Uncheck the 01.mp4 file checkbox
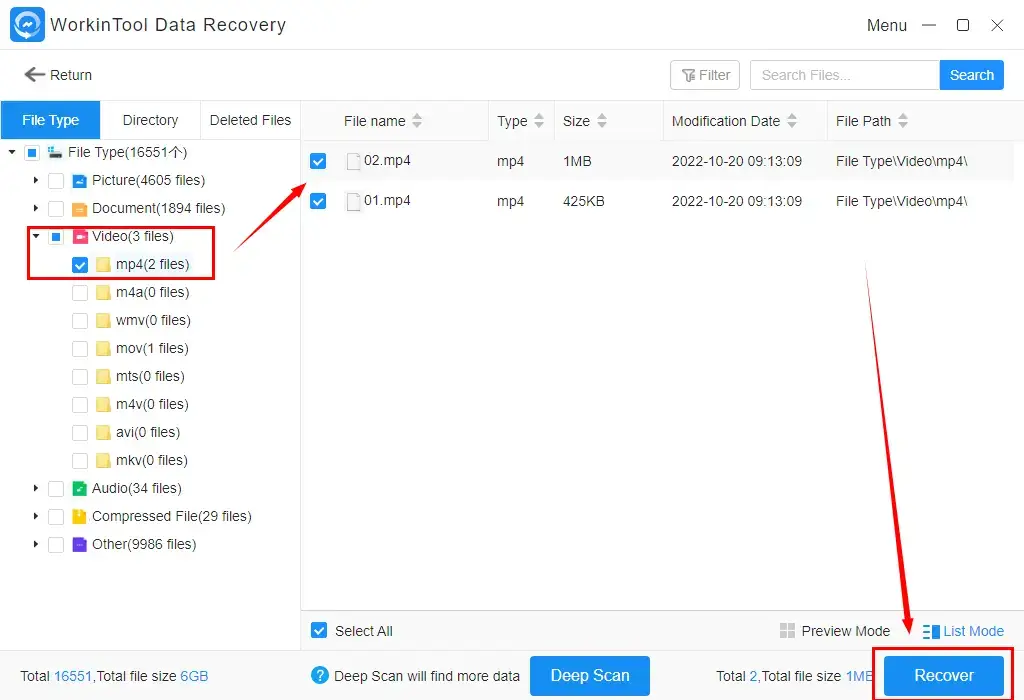The width and height of the screenshot is (1024, 700). [x=318, y=201]
